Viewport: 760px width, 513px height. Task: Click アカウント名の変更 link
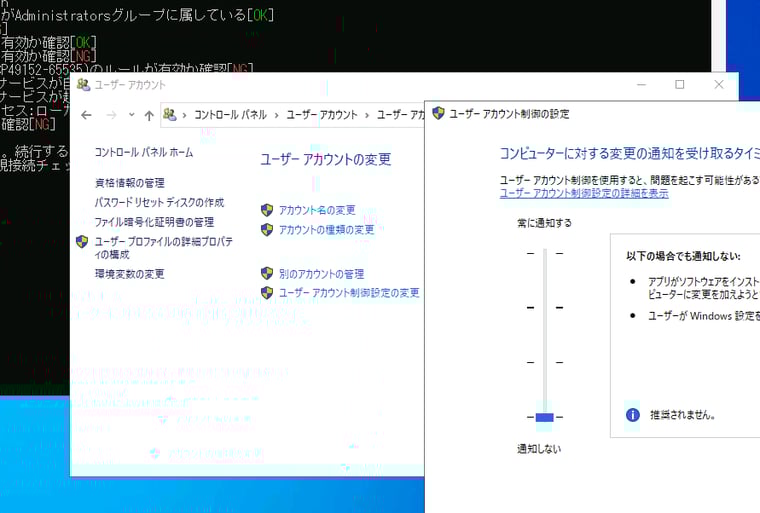click(317, 210)
